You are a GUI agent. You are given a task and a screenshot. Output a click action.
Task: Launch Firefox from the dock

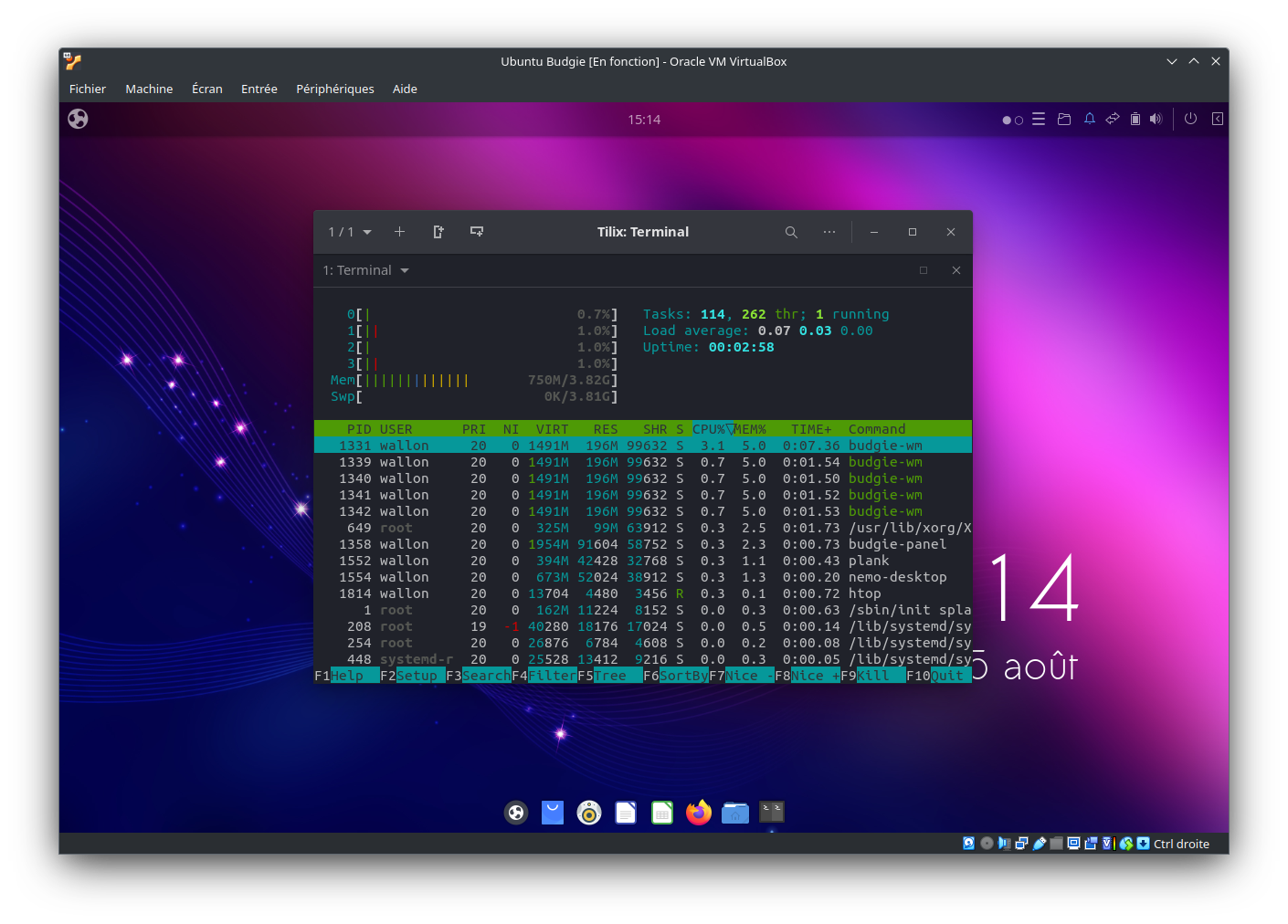pos(699,812)
